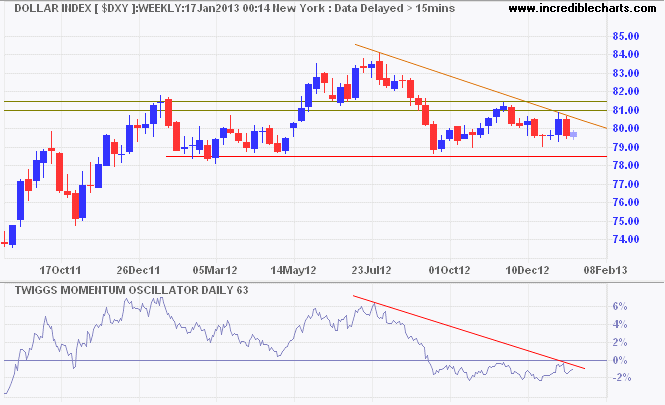Click the oscillator zero reference line

(305, 360)
